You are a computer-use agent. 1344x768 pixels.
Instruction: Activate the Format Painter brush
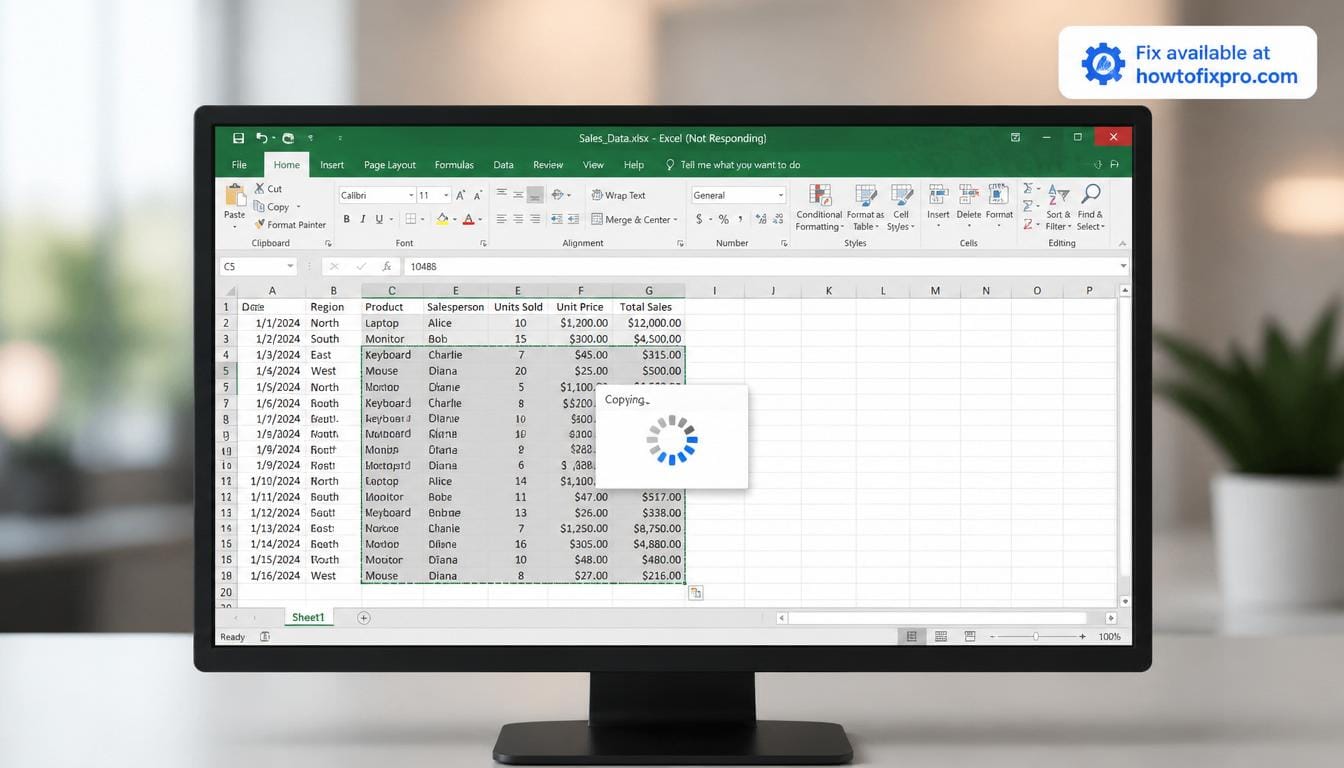tap(260, 224)
